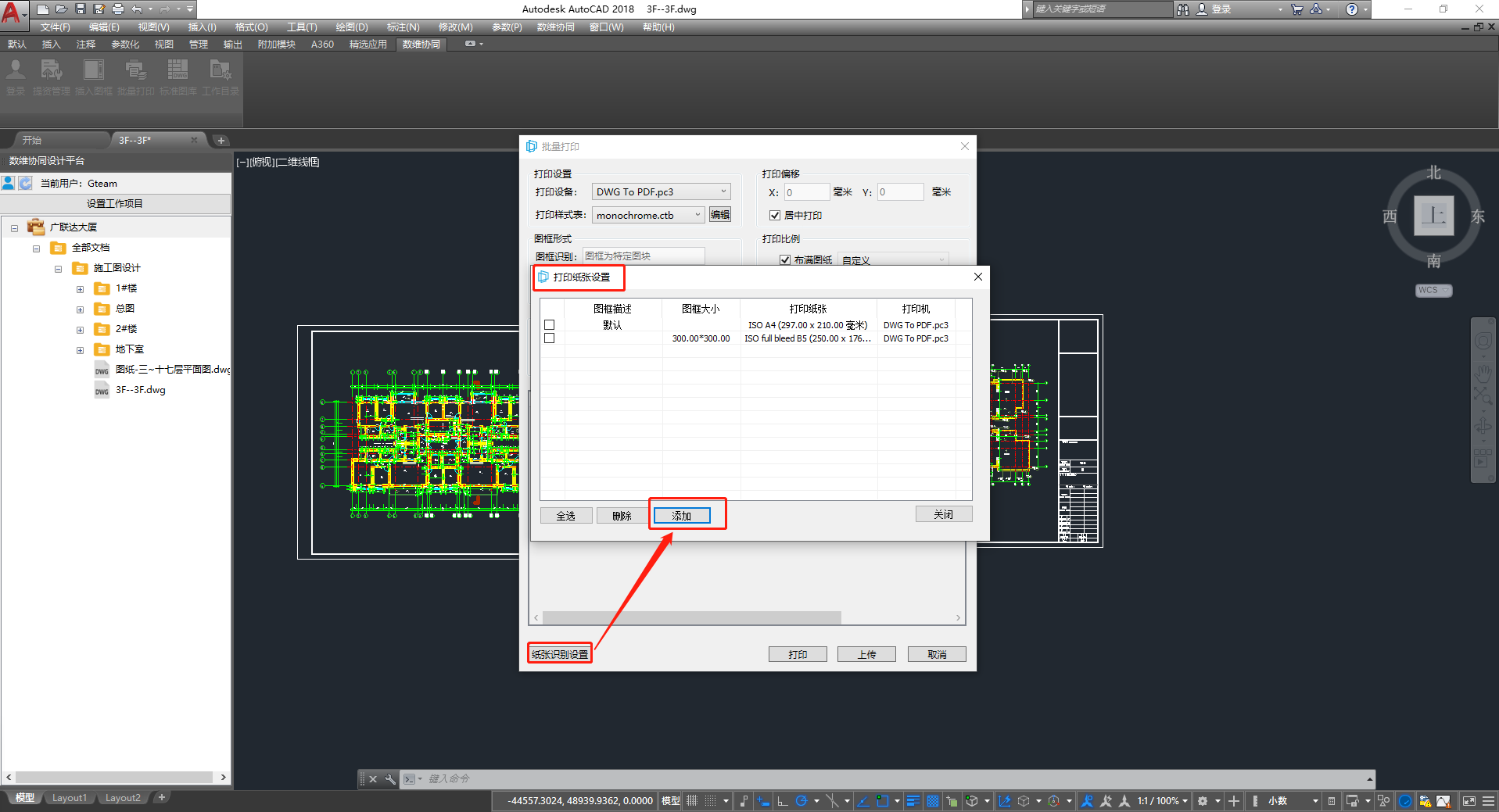Click the 纸张识别设置 button
The height and width of the screenshot is (812, 1499).
pos(560,654)
